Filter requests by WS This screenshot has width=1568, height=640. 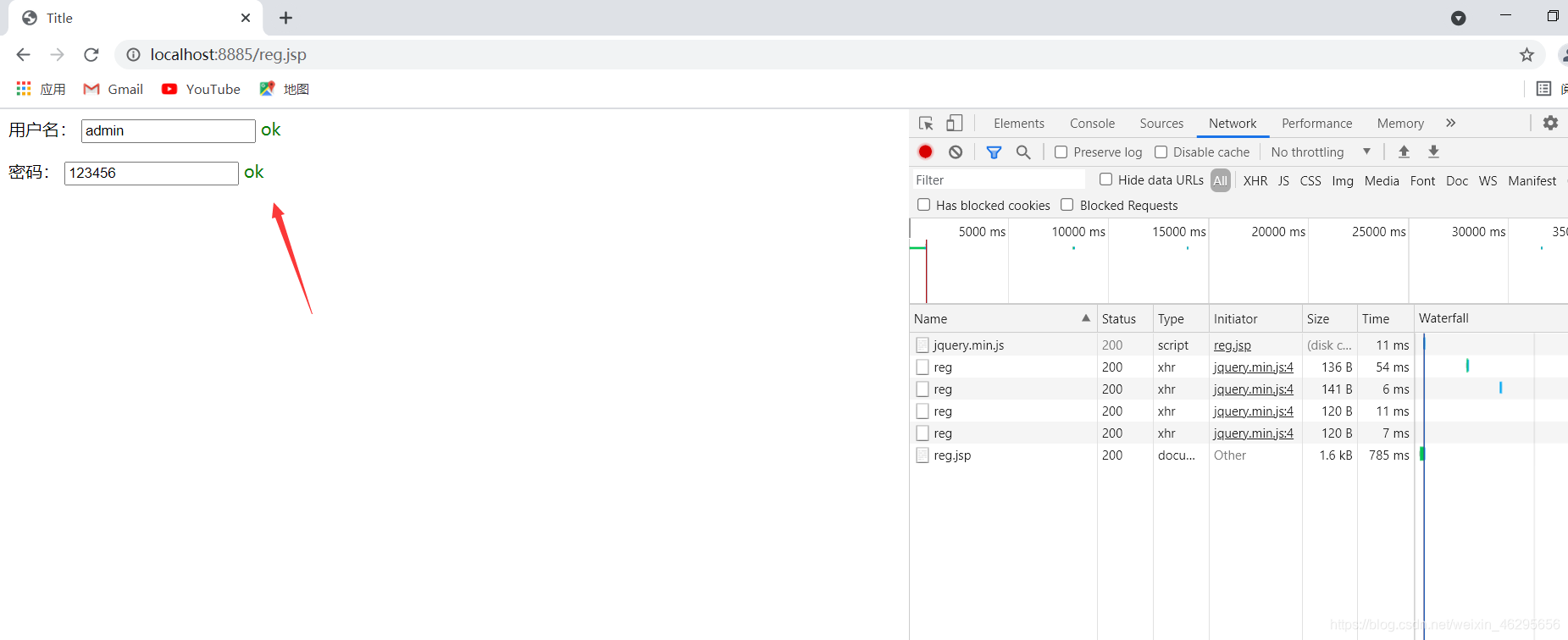[1488, 180]
